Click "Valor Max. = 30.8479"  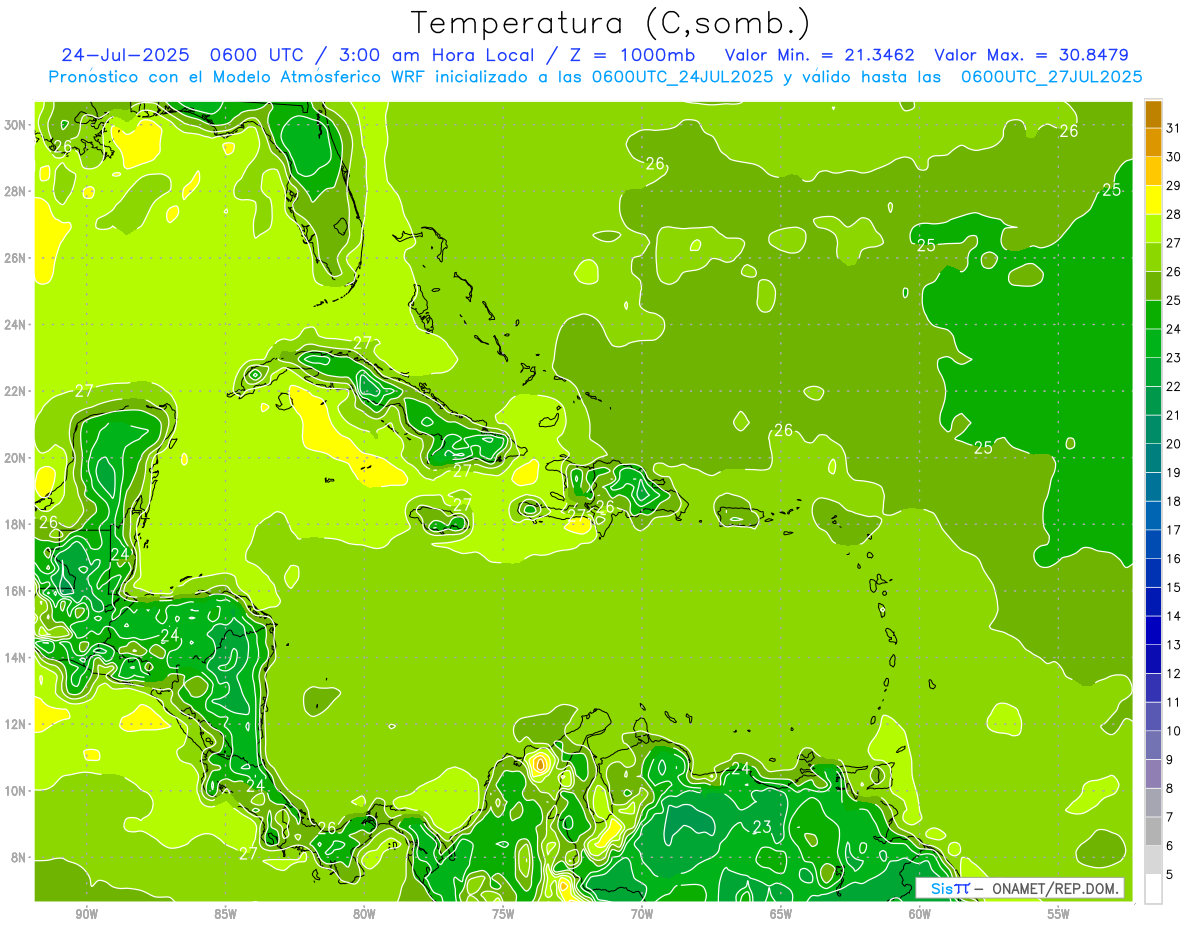(1029, 55)
